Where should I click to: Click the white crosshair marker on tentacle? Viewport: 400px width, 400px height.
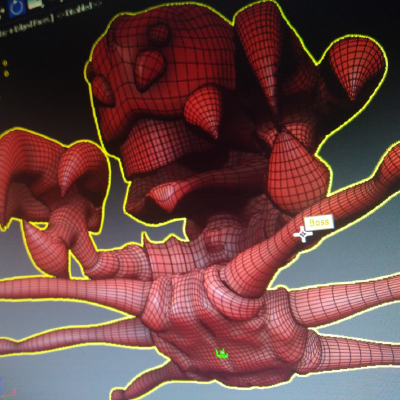pos(303,235)
